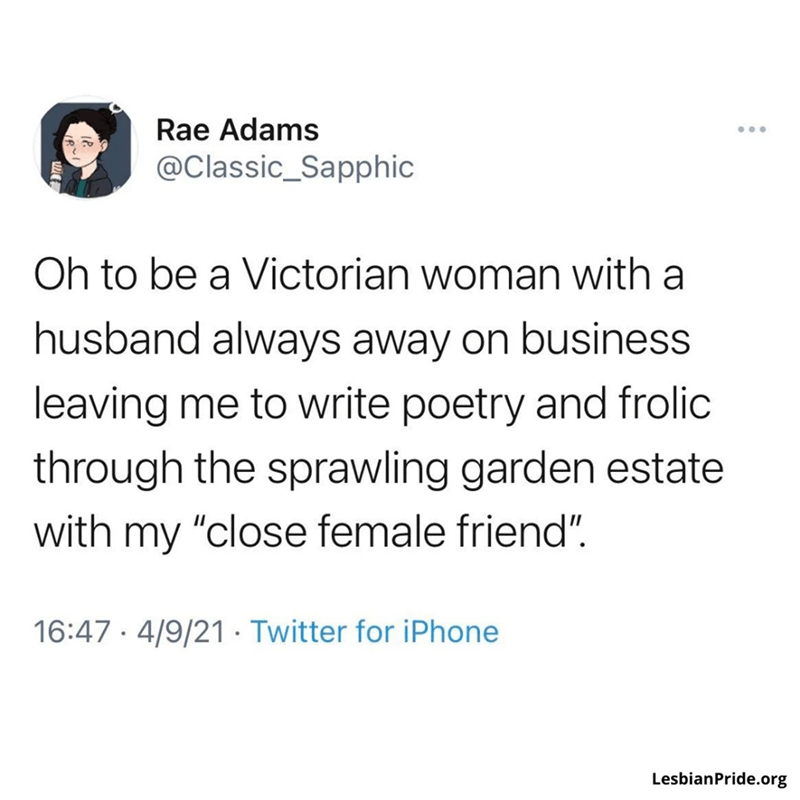
Task: Open the Twitter for iPhone source link
Action: point(373,632)
